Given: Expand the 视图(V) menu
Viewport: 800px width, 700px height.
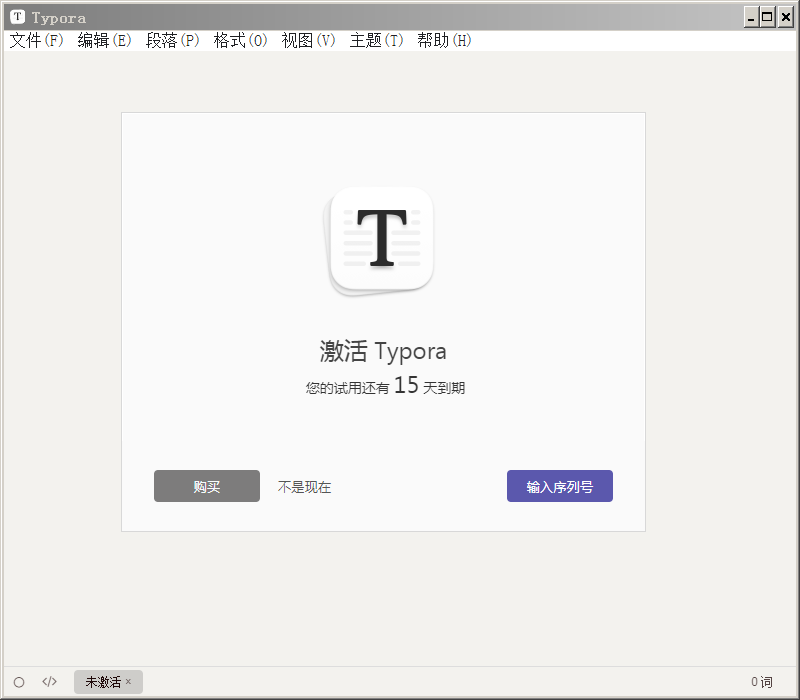Looking at the screenshot, I should 308,40.
